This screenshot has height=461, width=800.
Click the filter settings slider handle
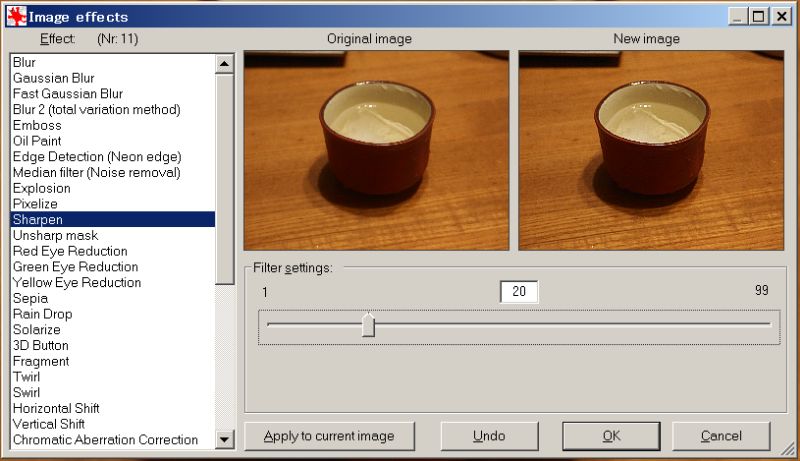(368, 325)
